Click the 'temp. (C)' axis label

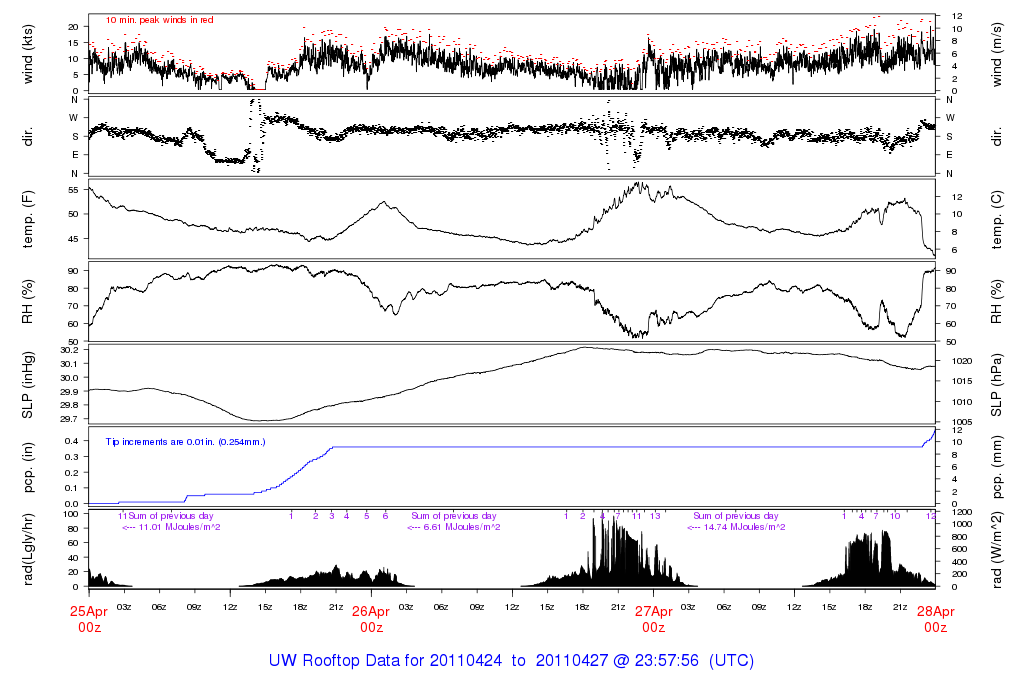[997, 220]
